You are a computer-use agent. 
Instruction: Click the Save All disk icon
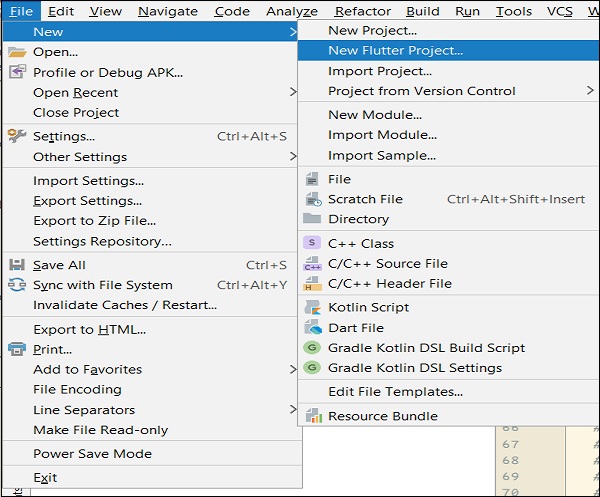click(x=16, y=265)
